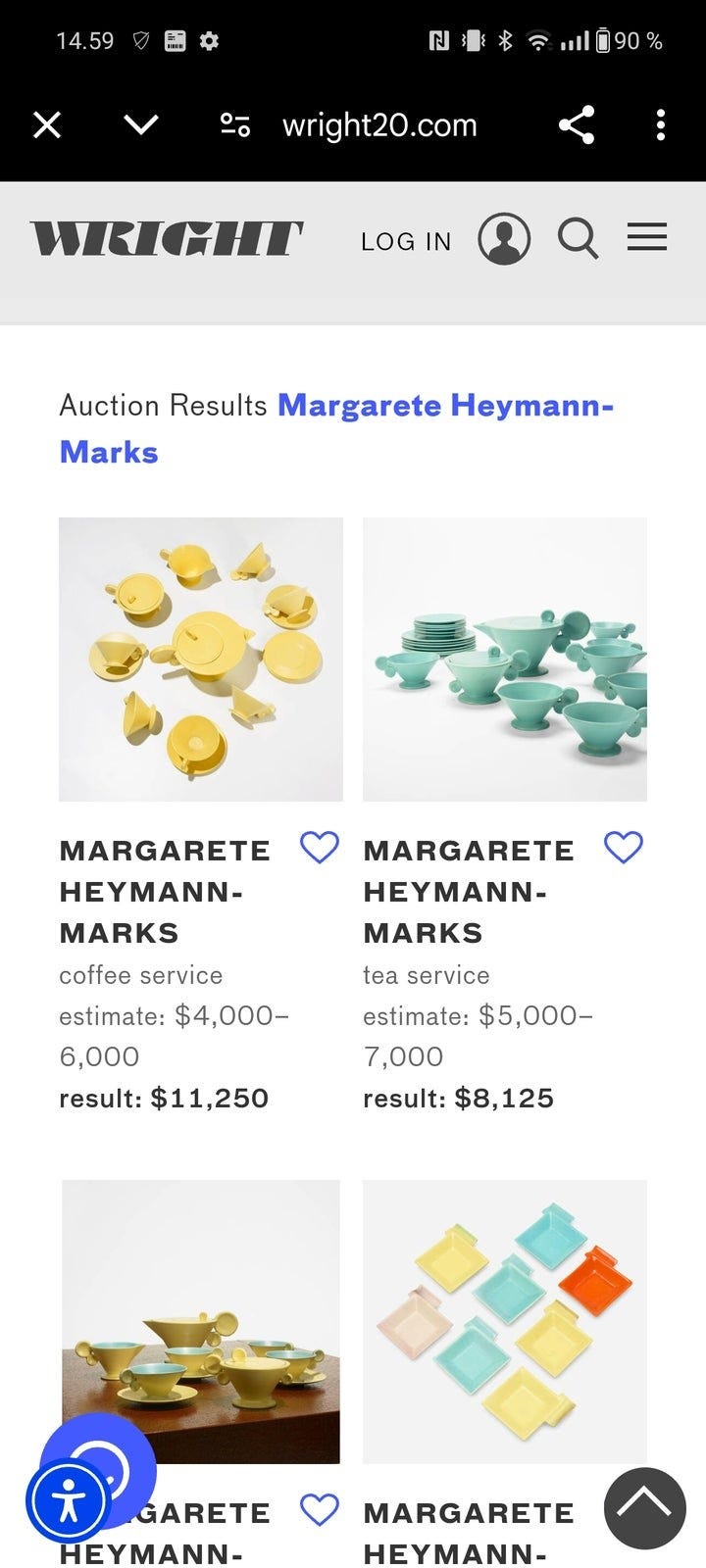
Task: Tap the browser share icon
Action: 577,125
